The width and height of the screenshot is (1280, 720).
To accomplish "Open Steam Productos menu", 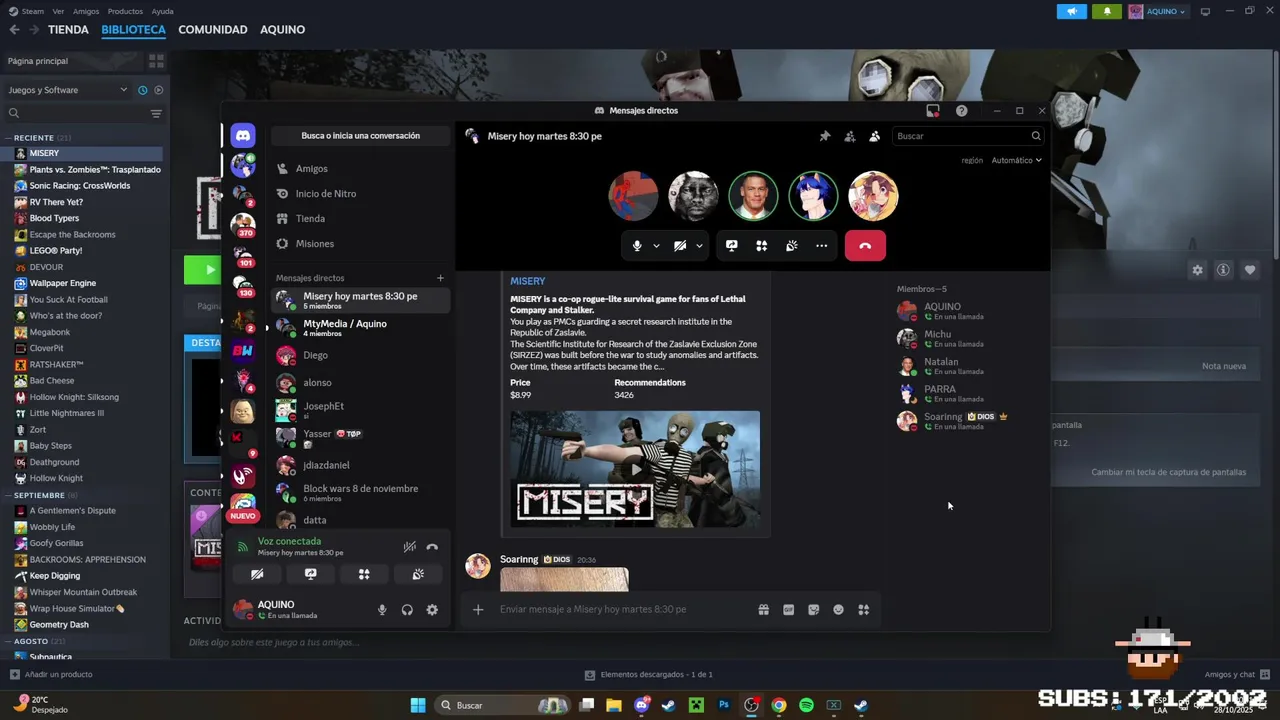I will [125, 11].
